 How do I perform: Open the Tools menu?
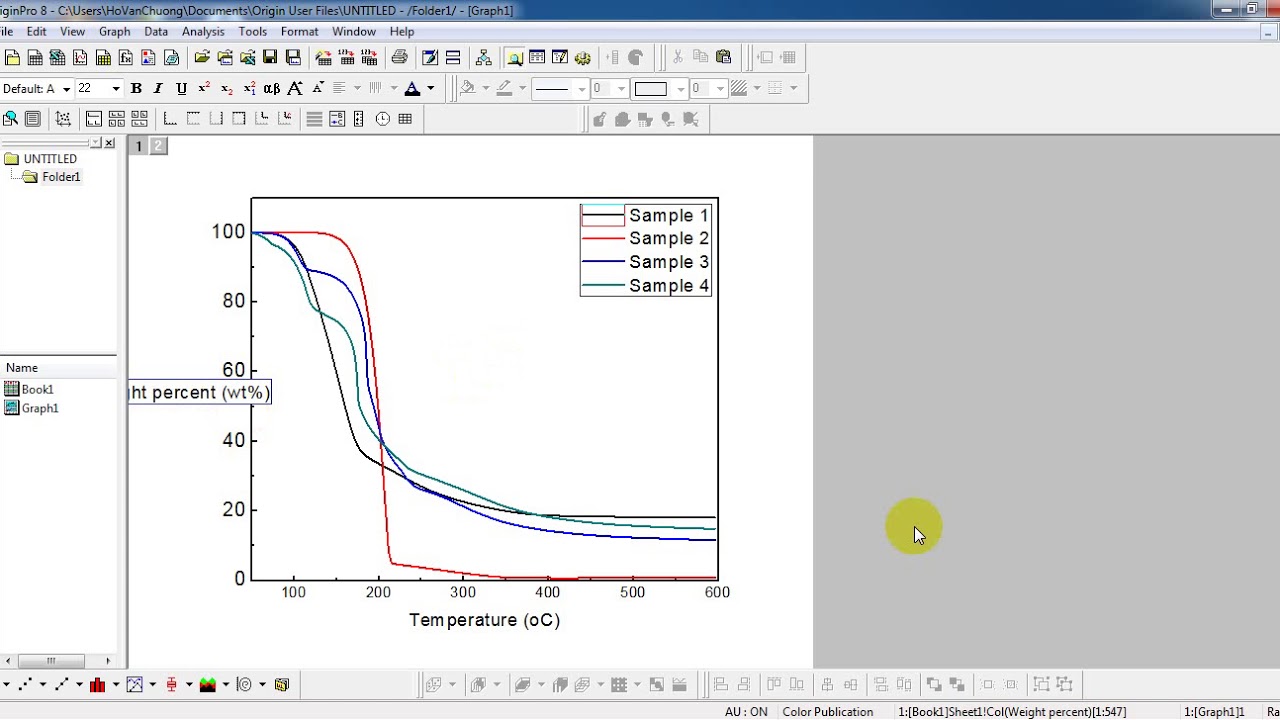pos(253,32)
